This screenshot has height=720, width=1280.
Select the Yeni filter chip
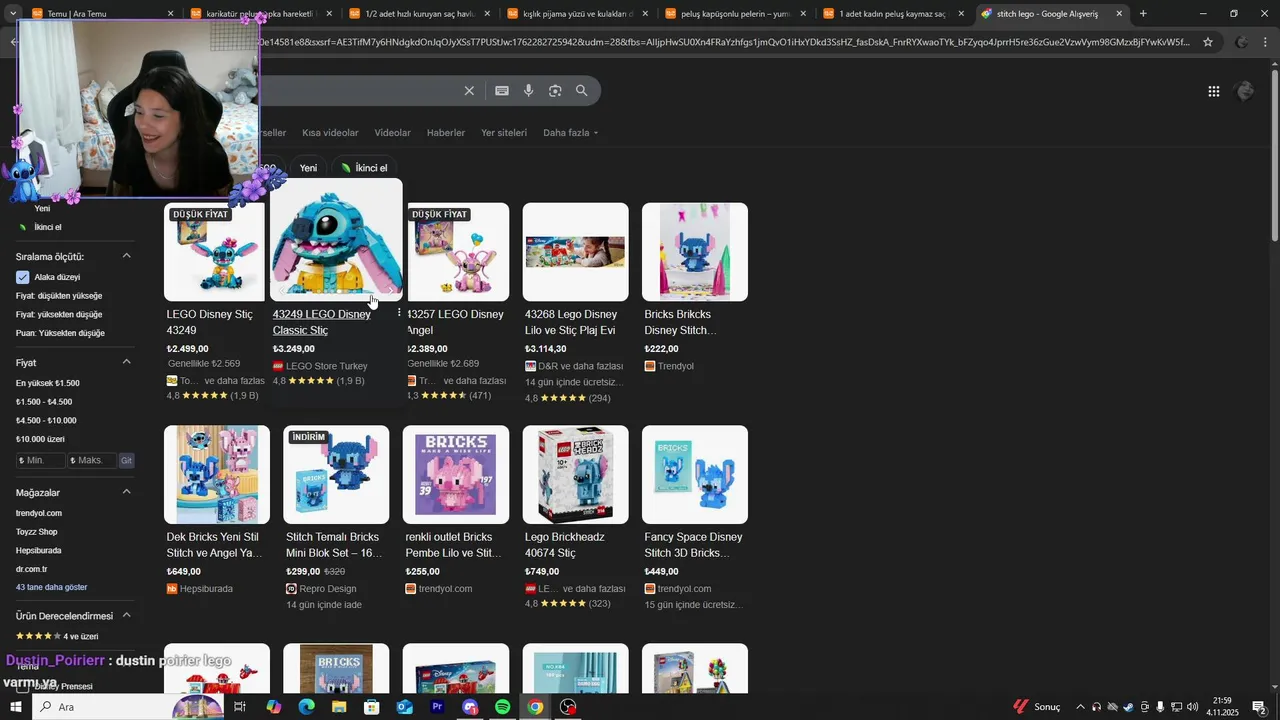point(308,168)
